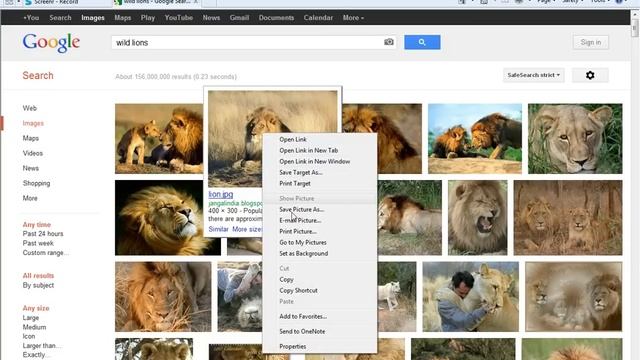Click the Sign in button

591,42
